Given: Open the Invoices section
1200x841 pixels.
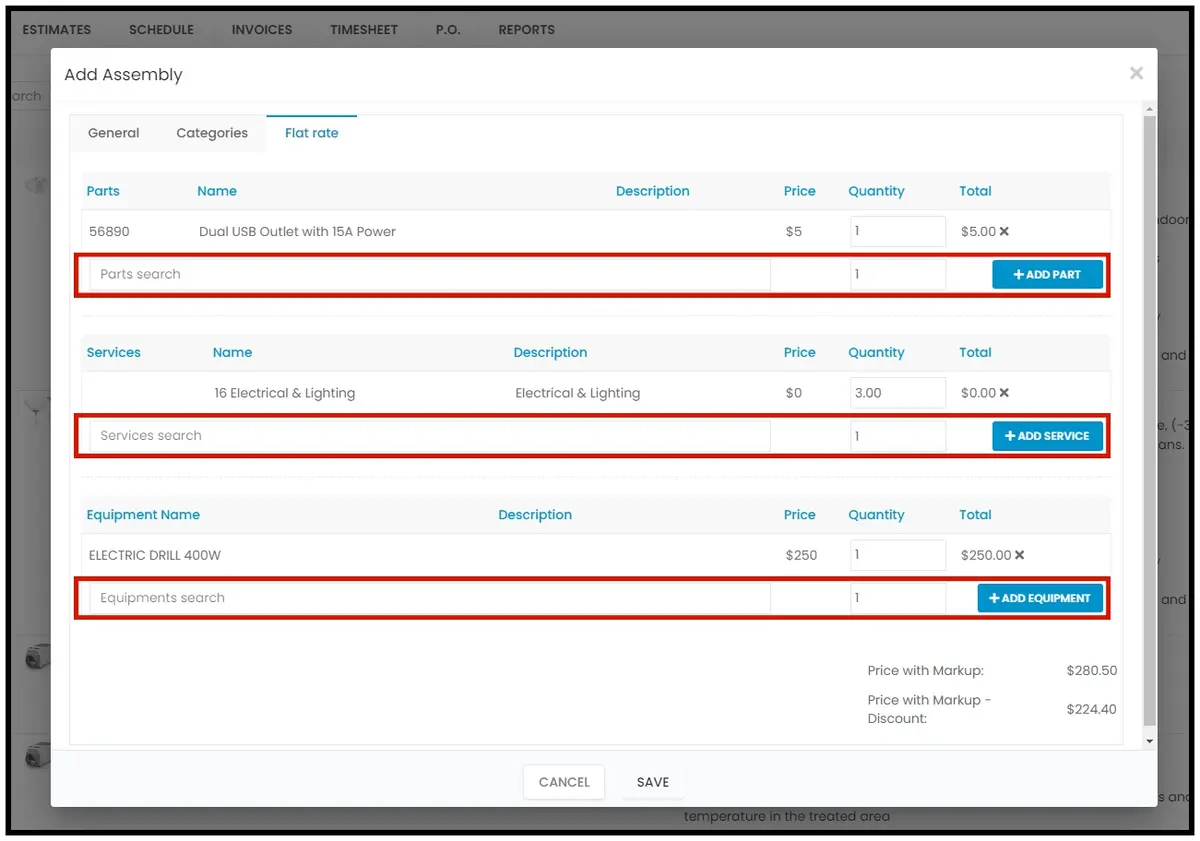Looking at the screenshot, I should tap(262, 30).
